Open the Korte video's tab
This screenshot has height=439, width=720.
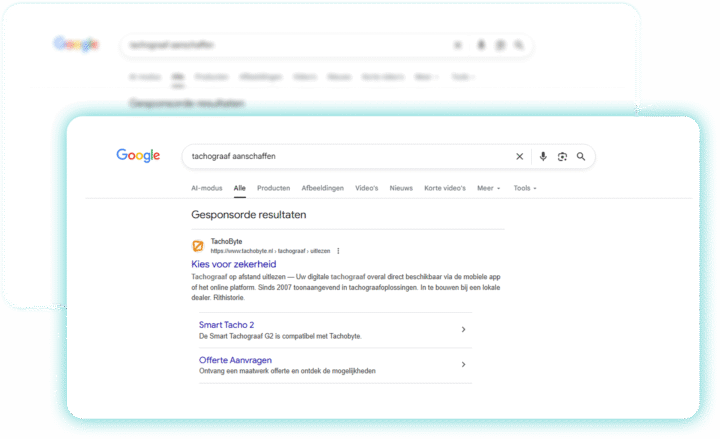click(x=445, y=188)
